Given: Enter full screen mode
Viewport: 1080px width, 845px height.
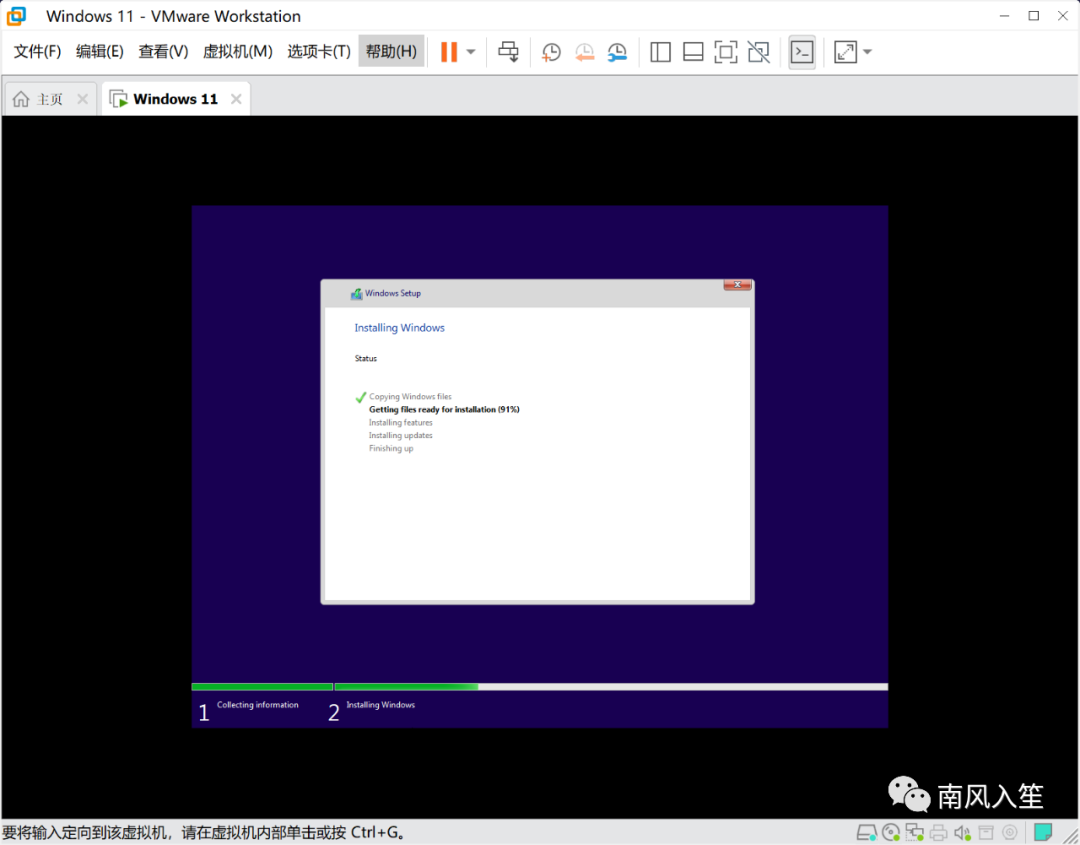Looking at the screenshot, I should (725, 52).
